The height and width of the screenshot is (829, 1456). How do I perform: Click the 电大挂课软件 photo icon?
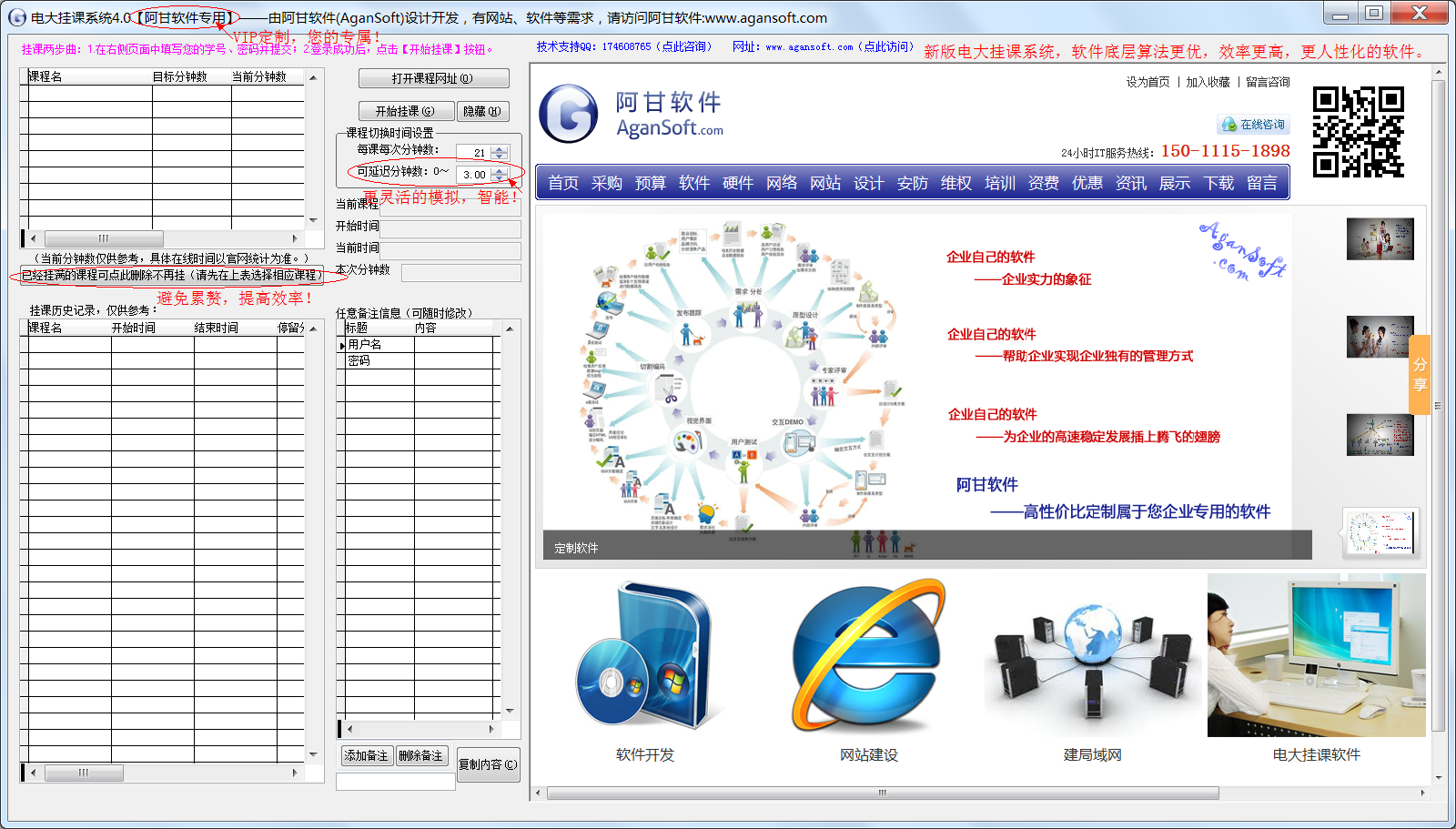tap(1316, 655)
